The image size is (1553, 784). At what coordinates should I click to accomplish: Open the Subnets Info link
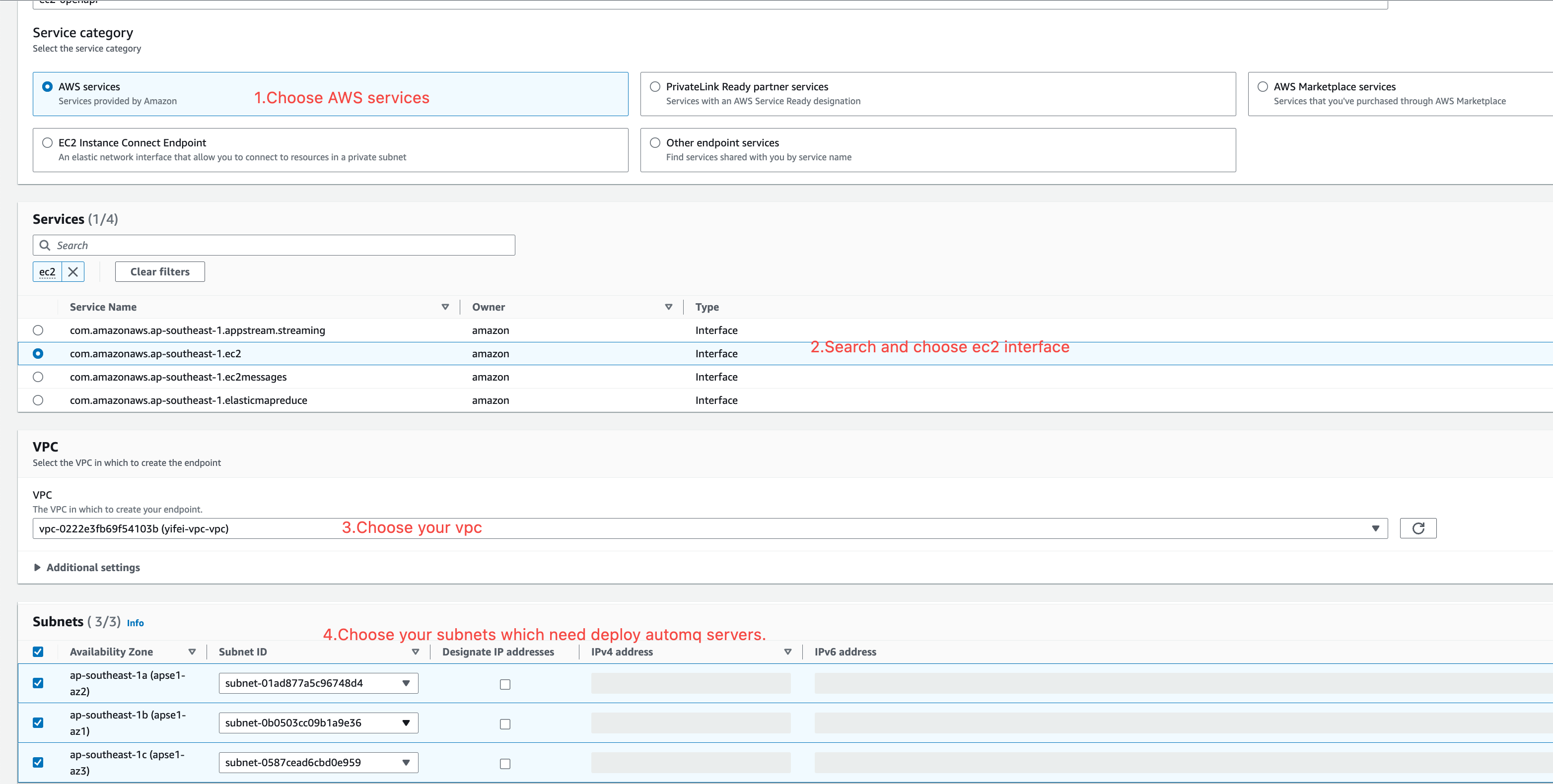coord(135,623)
